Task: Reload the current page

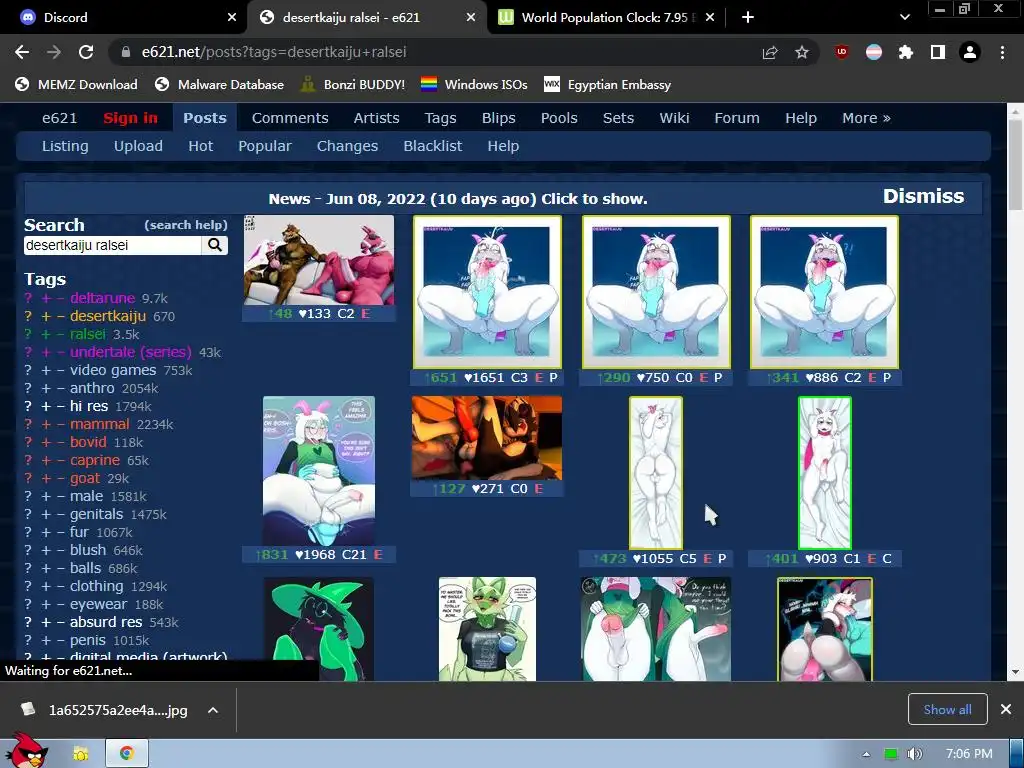Action: (86, 52)
